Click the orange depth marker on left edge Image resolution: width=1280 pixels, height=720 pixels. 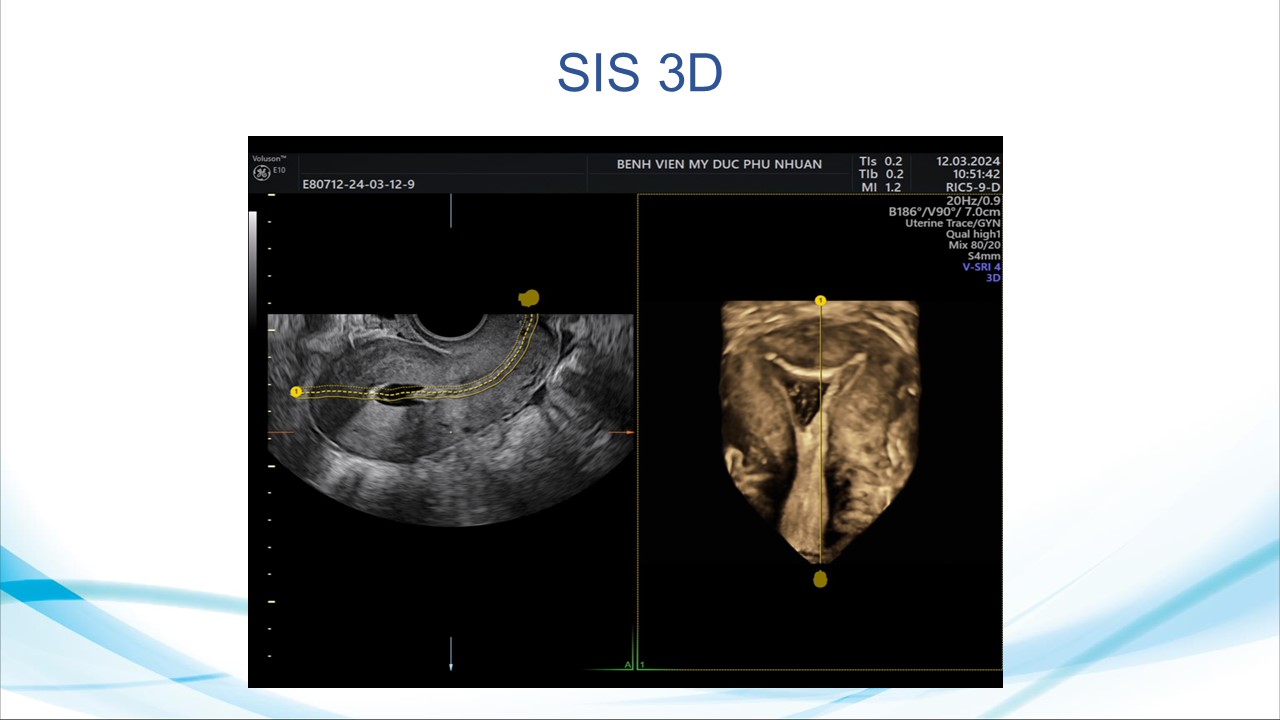(x=272, y=432)
